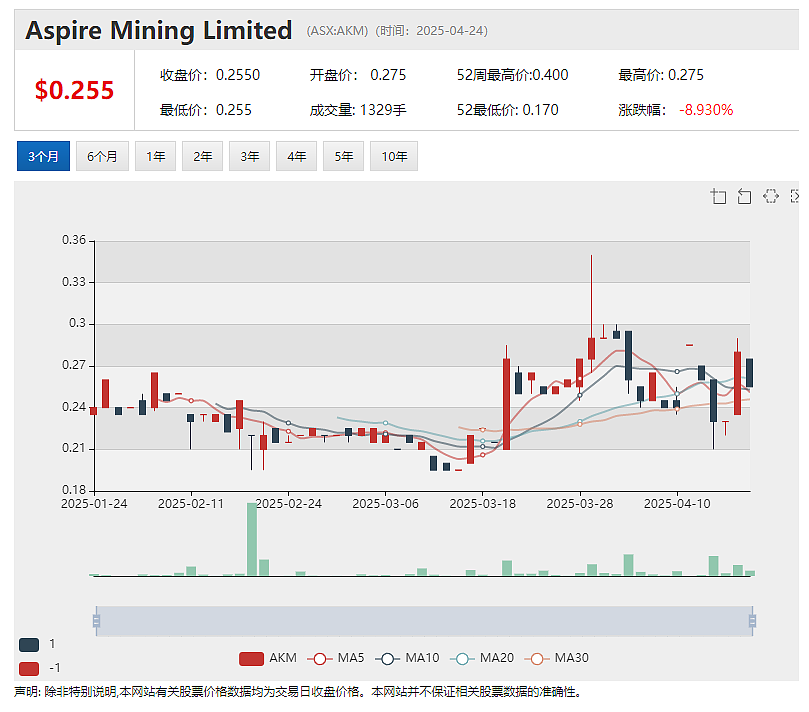
Task: Click the (ASX:AKM) ticker text
Action: point(337,31)
